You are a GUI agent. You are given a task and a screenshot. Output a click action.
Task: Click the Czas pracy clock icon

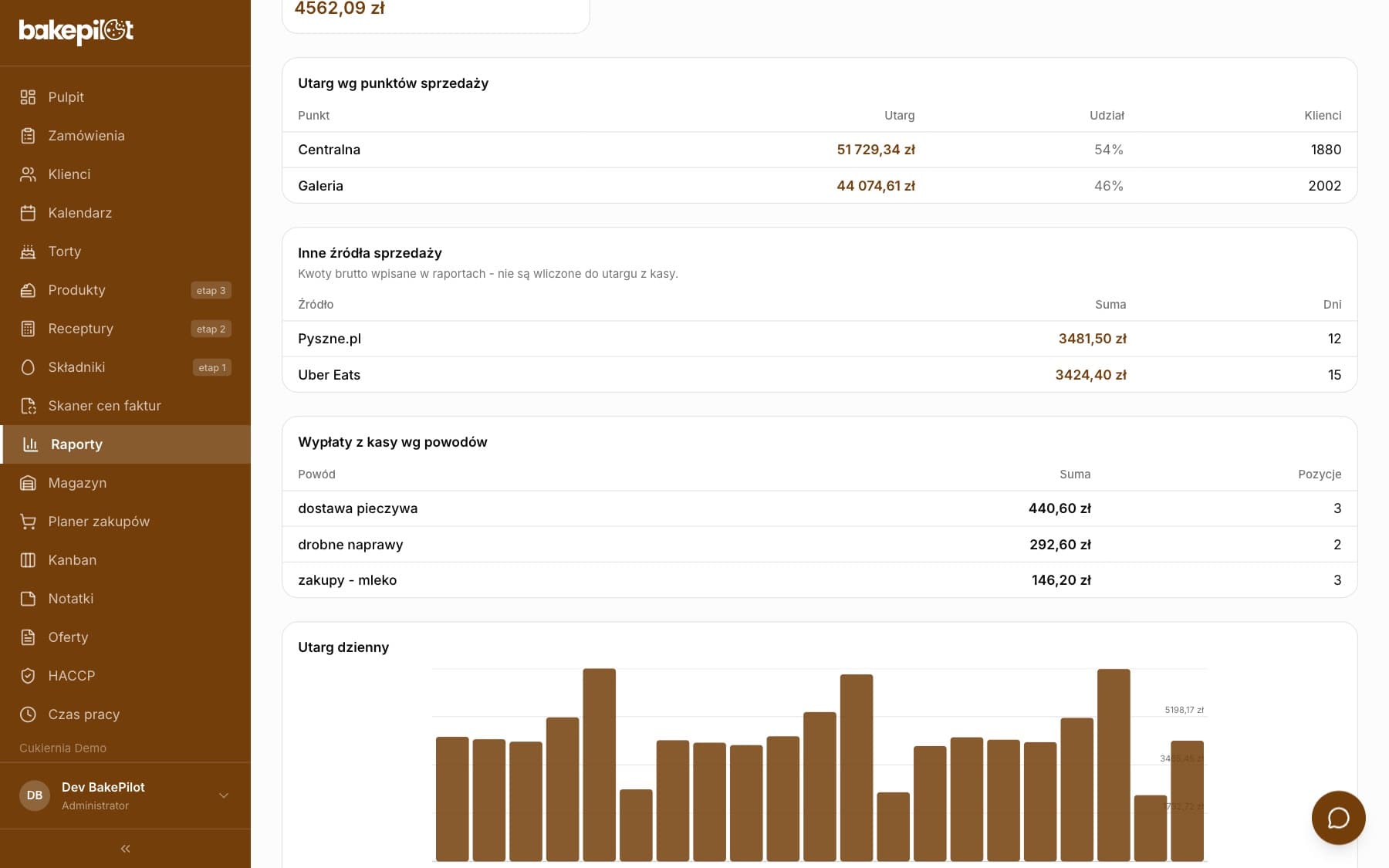click(x=28, y=714)
